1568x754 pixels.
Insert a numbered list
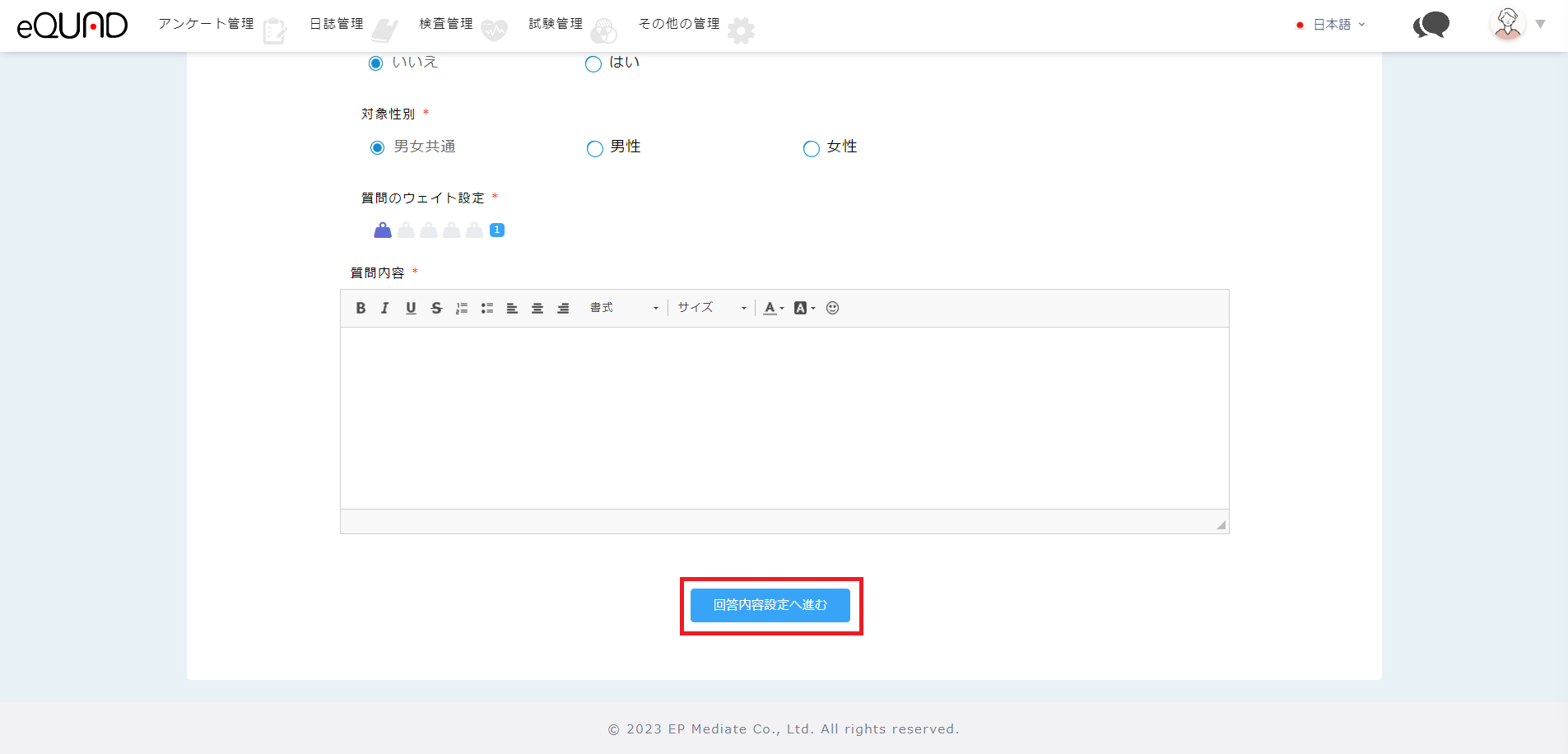pos(462,308)
